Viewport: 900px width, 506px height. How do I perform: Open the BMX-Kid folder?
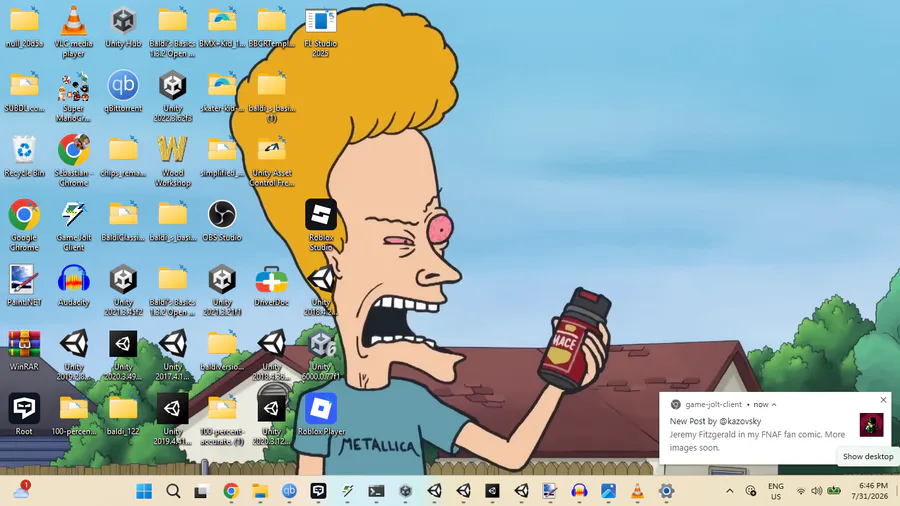(x=222, y=26)
